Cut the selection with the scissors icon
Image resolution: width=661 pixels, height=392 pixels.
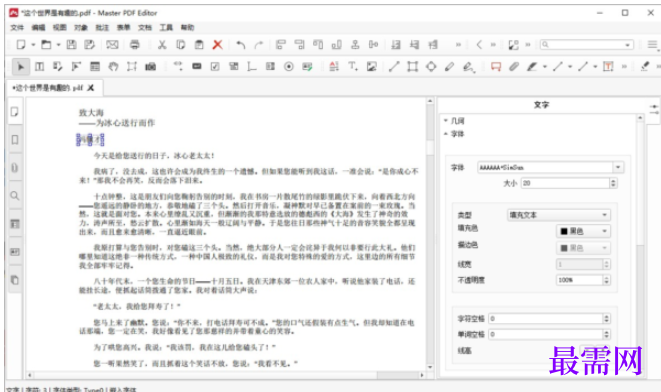tap(162, 45)
